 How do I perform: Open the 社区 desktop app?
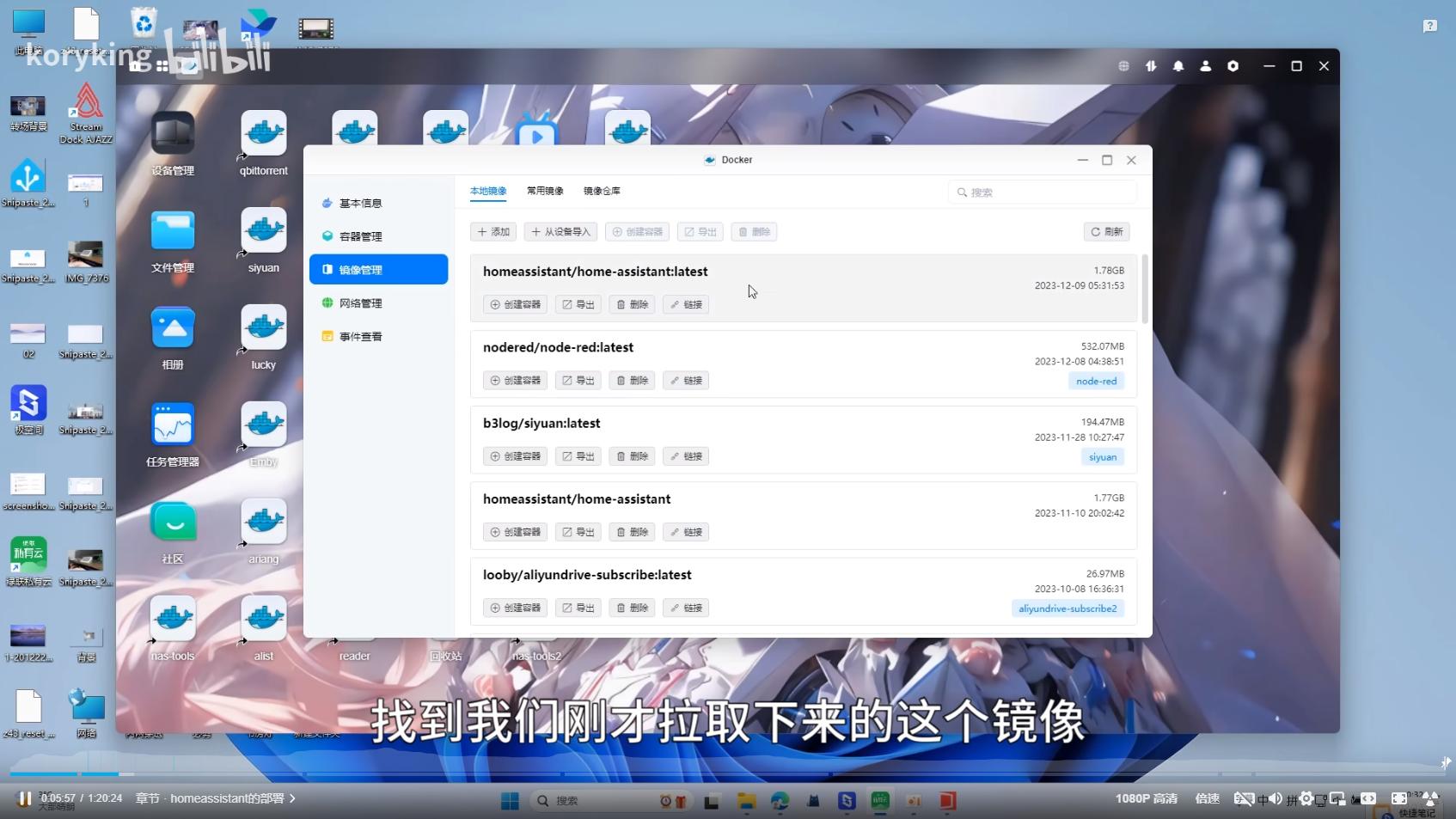(173, 533)
